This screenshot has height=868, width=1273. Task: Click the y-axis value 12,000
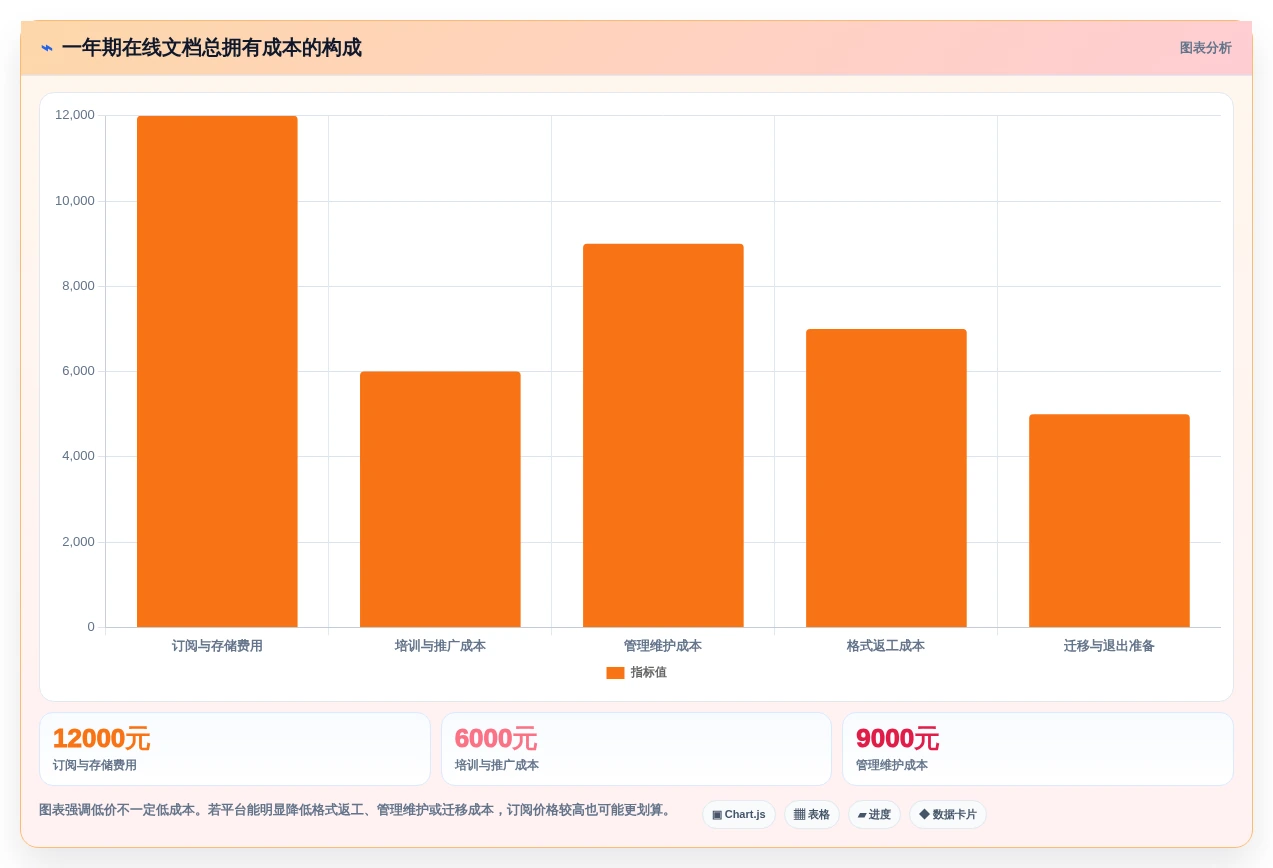(x=75, y=115)
